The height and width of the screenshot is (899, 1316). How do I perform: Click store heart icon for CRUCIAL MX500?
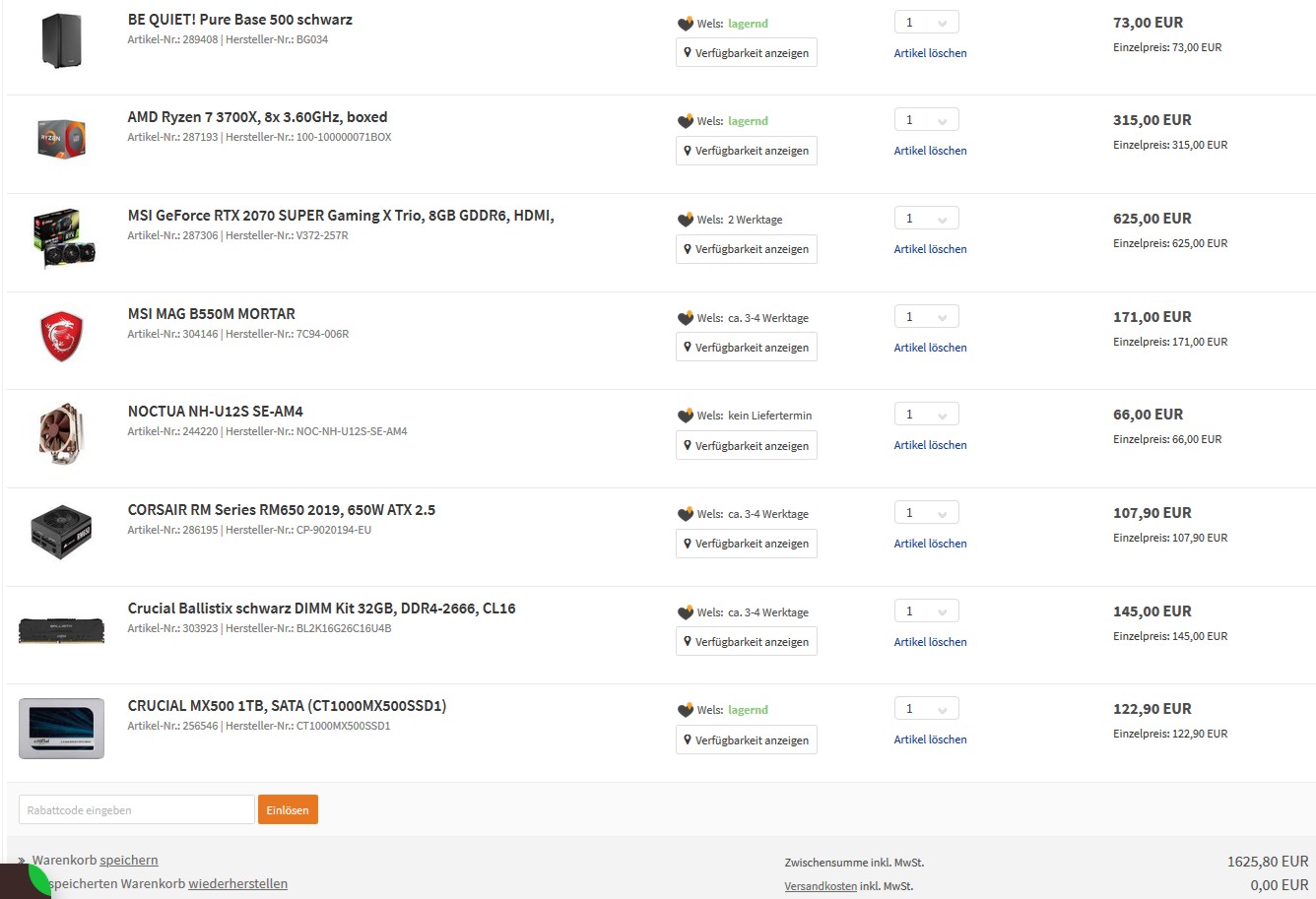coord(686,710)
